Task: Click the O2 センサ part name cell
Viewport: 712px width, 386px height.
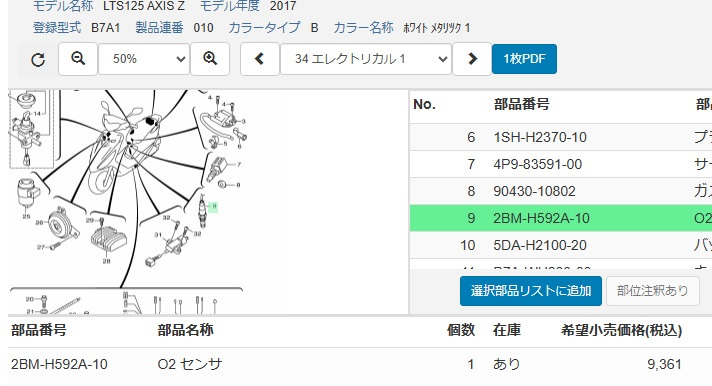Action: (190, 364)
